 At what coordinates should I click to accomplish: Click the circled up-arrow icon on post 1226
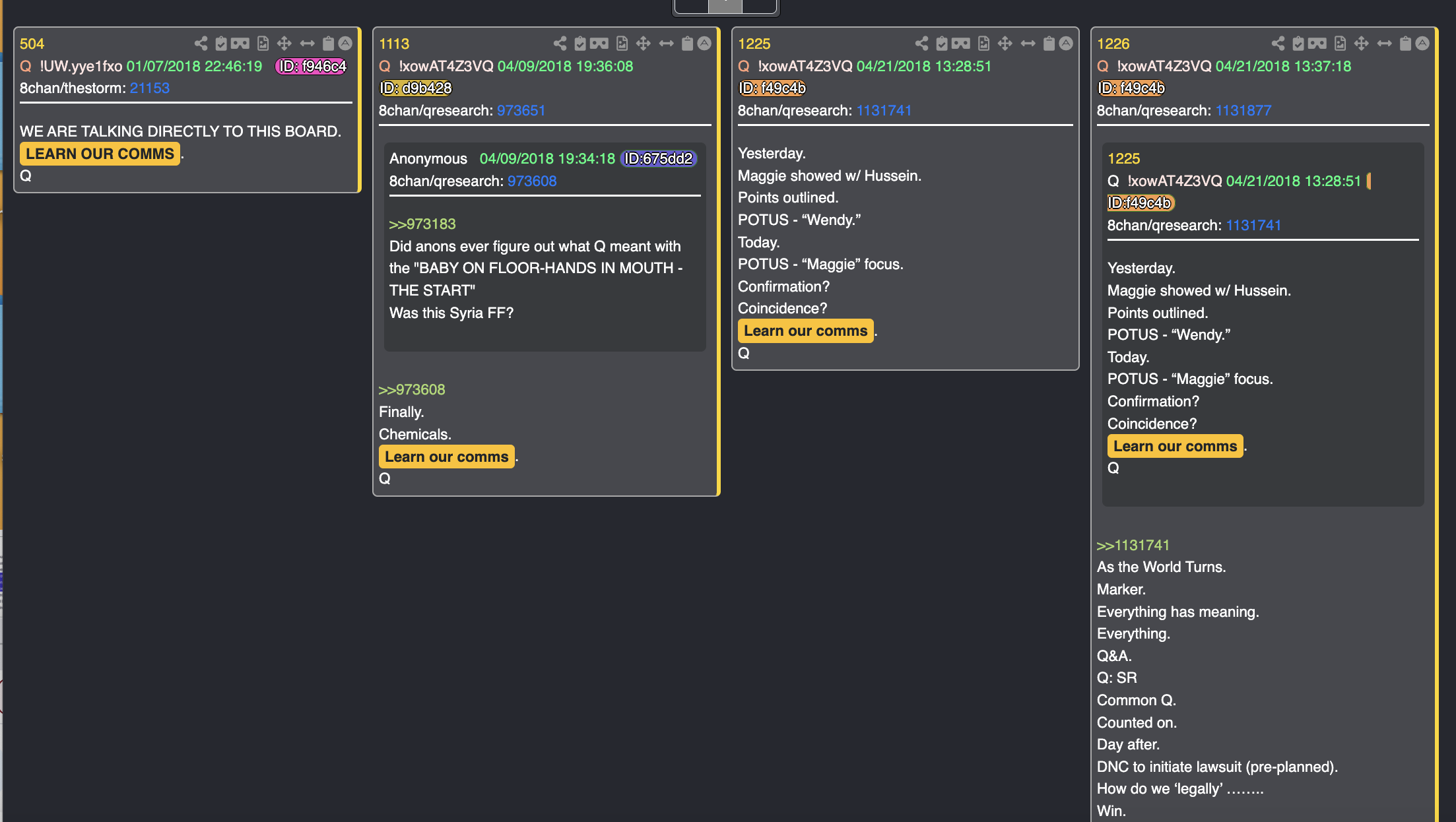pyautogui.click(x=1422, y=44)
